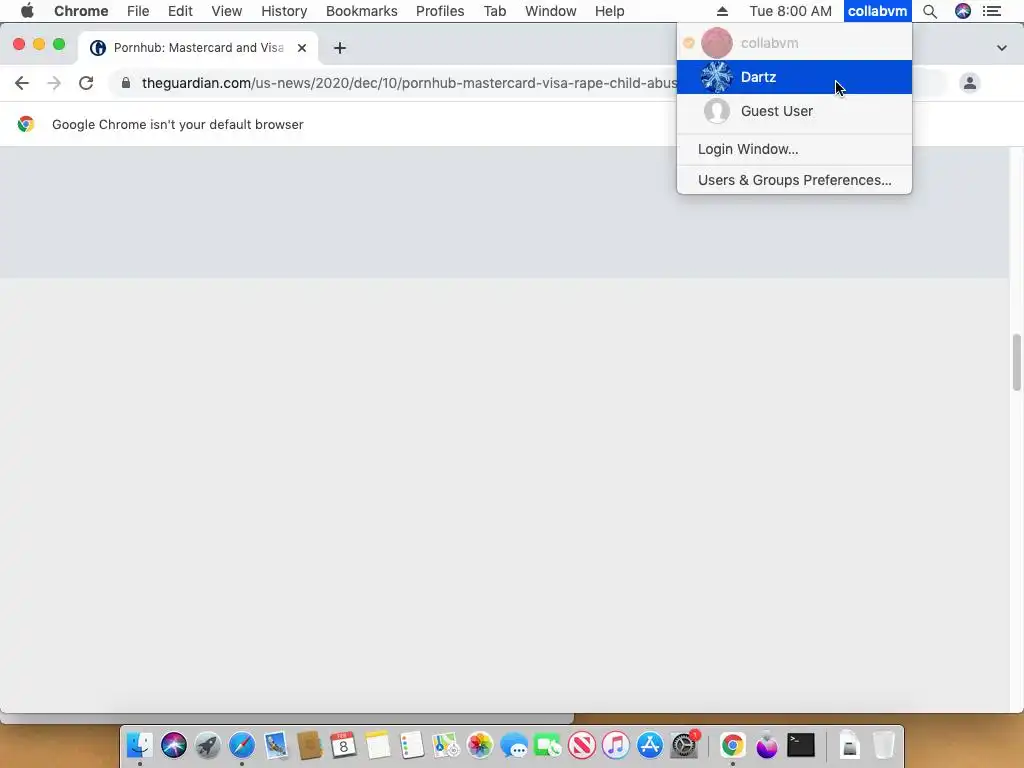Click the eject icon in menu bar
The image size is (1024, 768).
pyautogui.click(x=722, y=11)
